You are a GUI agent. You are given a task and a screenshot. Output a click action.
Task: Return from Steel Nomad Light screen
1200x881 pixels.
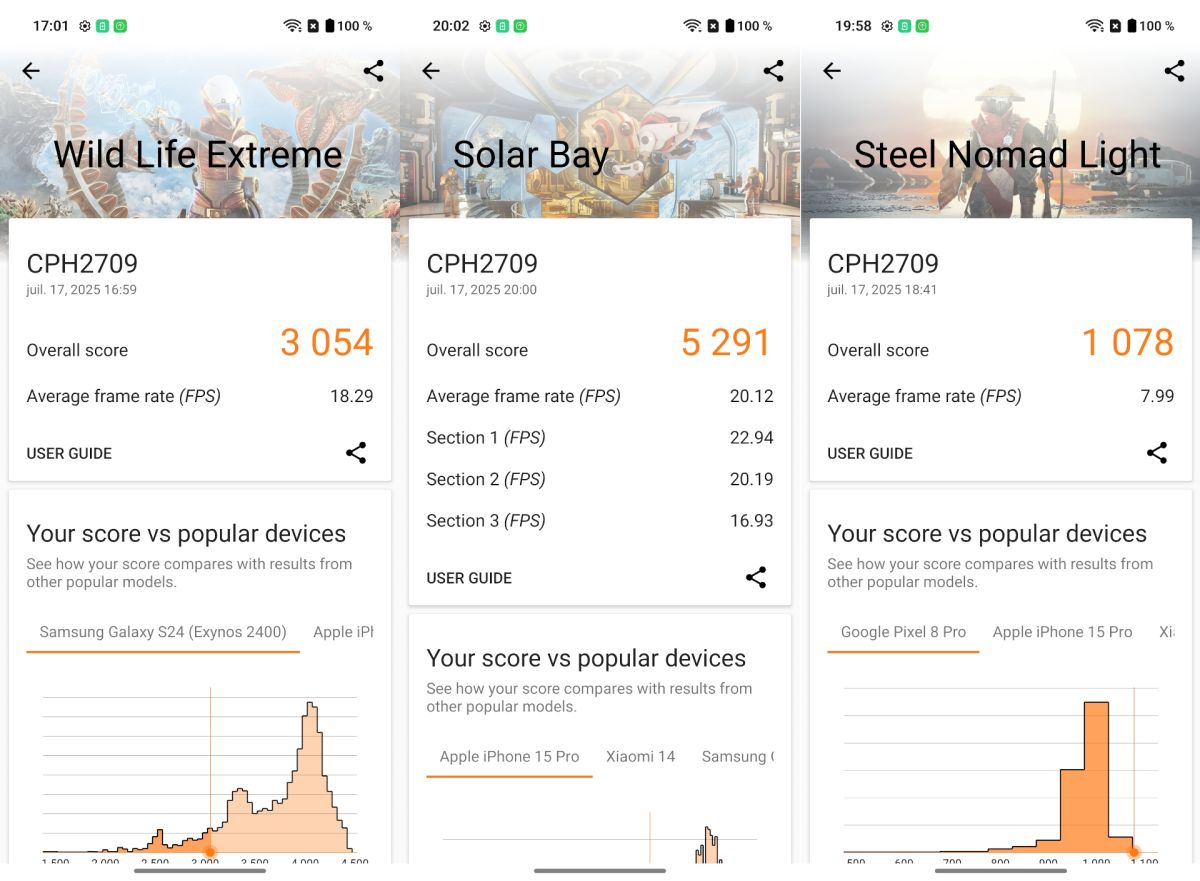[x=831, y=71]
